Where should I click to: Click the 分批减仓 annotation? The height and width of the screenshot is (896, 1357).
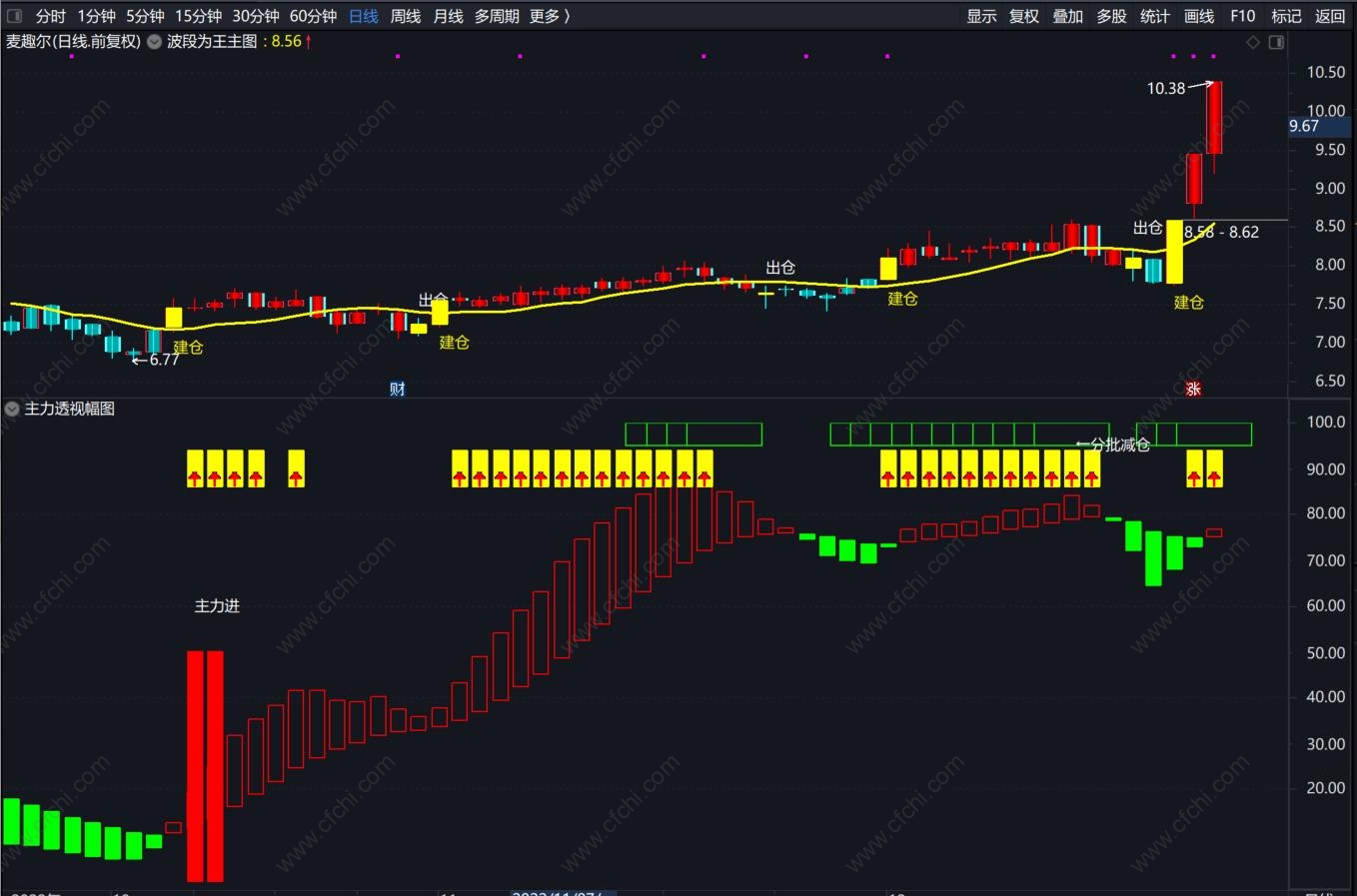[1120, 445]
